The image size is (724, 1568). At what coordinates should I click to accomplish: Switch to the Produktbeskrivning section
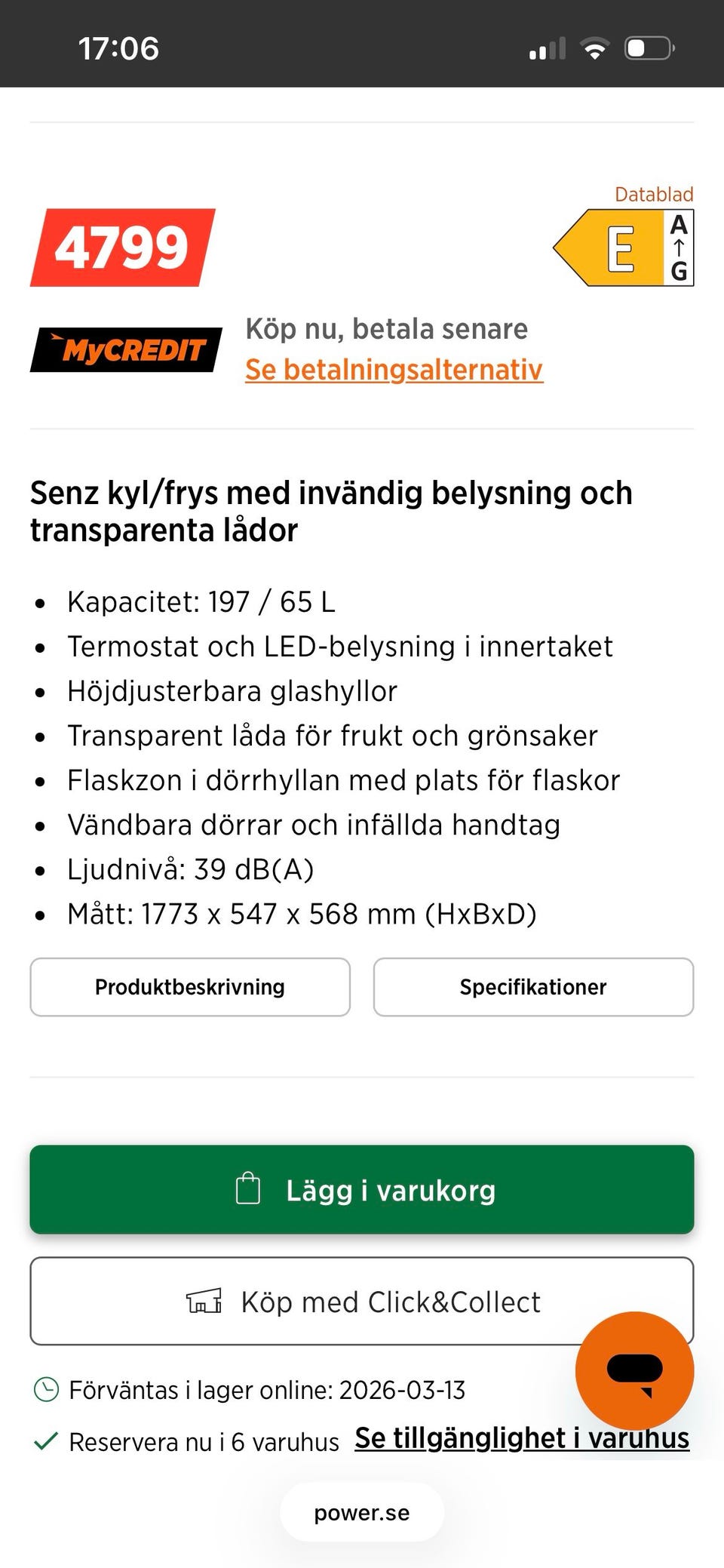point(190,987)
